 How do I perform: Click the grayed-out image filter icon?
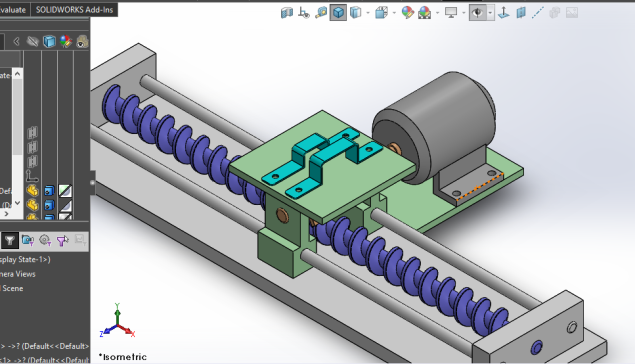pyautogui.click(x=80, y=241)
